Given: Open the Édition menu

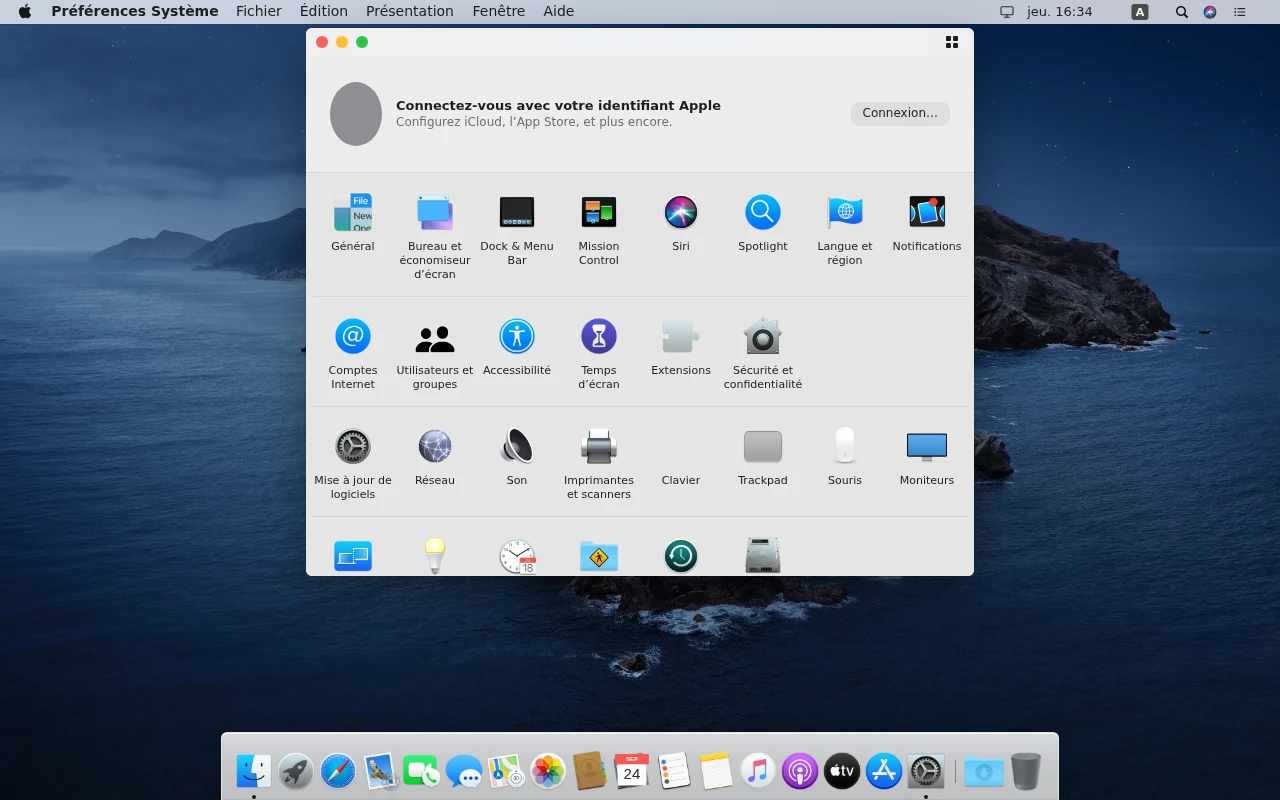Looking at the screenshot, I should (x=324, y=11).
